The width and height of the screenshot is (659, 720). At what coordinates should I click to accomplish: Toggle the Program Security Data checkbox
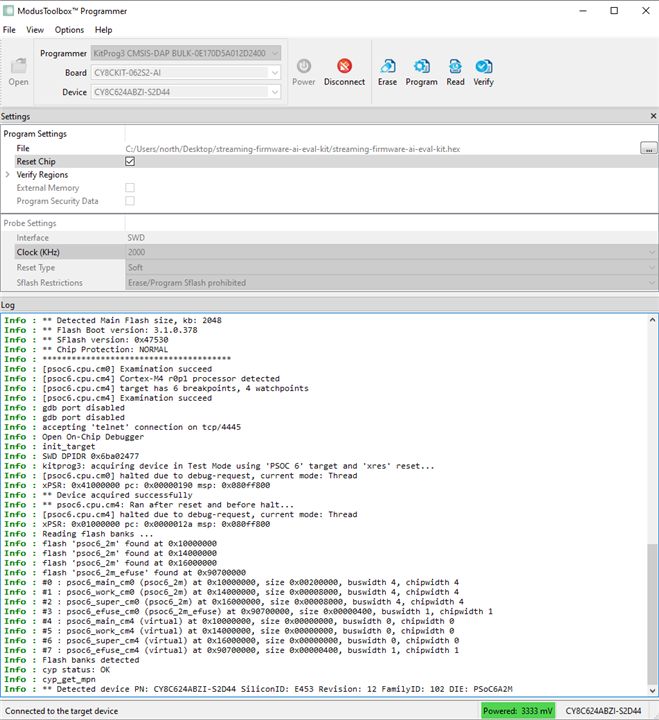(x=130, y=201)
